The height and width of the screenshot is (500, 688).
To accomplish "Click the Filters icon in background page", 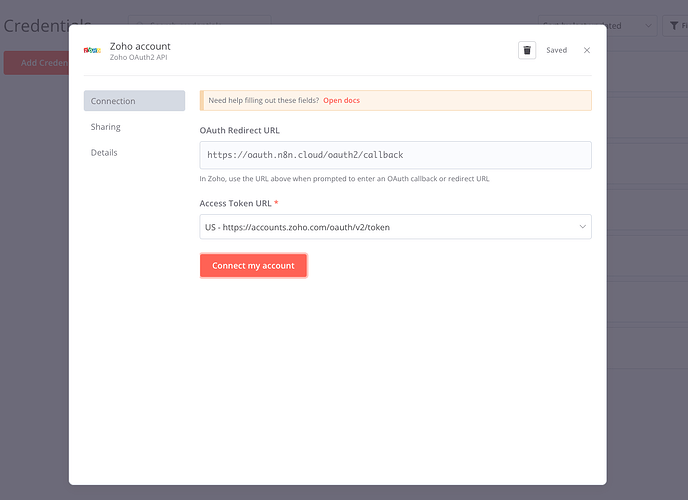I will (x=675, y=26).
